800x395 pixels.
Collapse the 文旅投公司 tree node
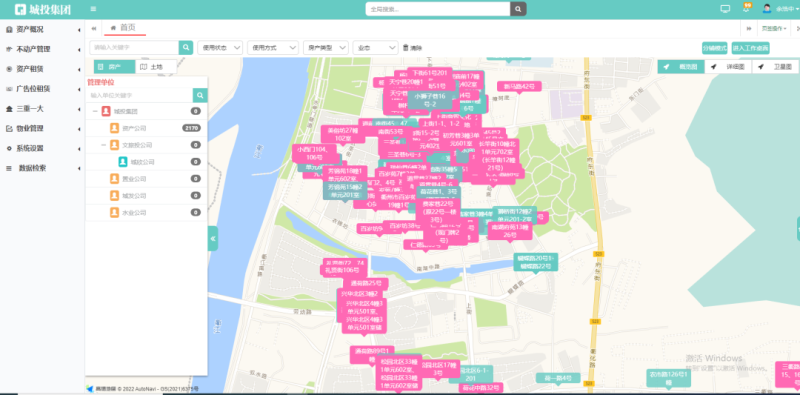[104, 145]
